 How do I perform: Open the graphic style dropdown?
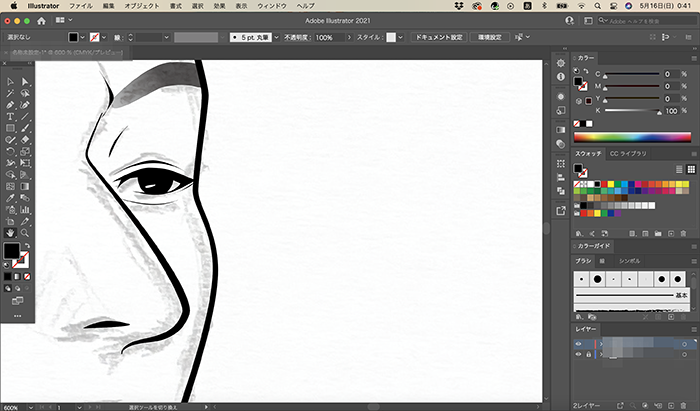pos(400,37)
